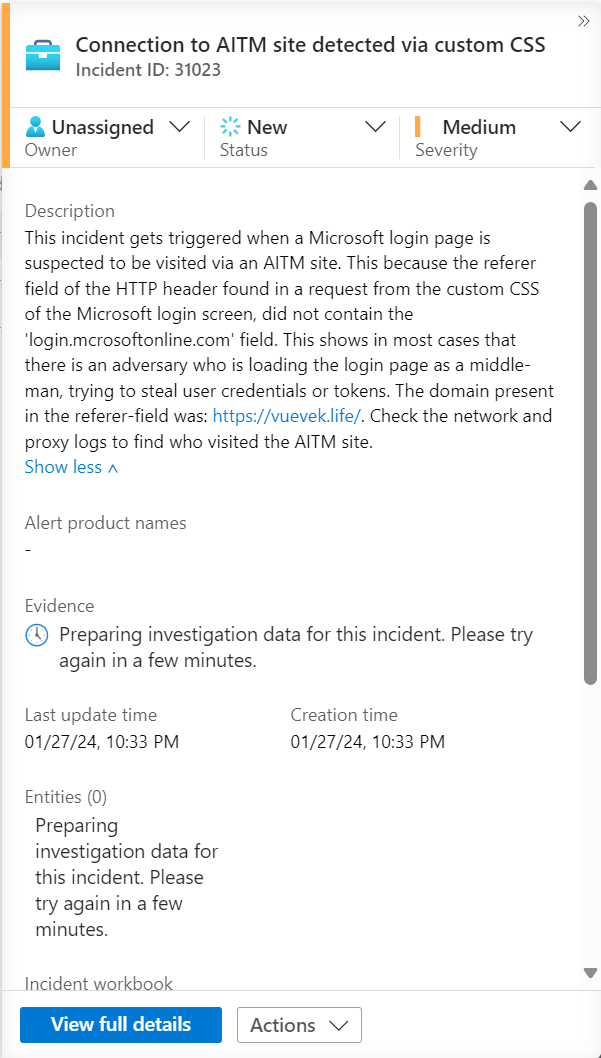Click the clock icon beside Evidence message
Screen dimensions: 601x1058
[37, 636]
